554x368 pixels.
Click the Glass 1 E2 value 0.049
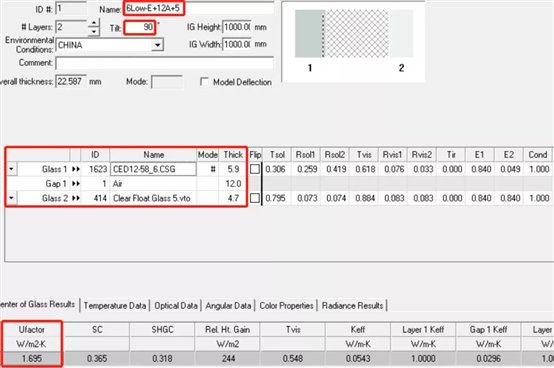[x=510, y=169]
